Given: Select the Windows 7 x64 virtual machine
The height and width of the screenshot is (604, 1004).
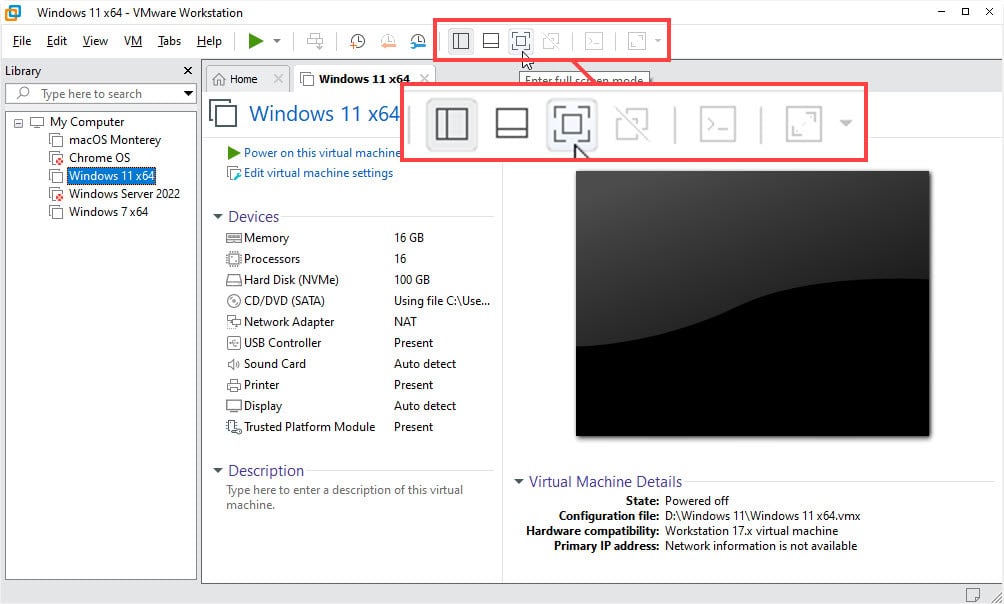Looking at the screenshot, I should click(x=108, y=211).
